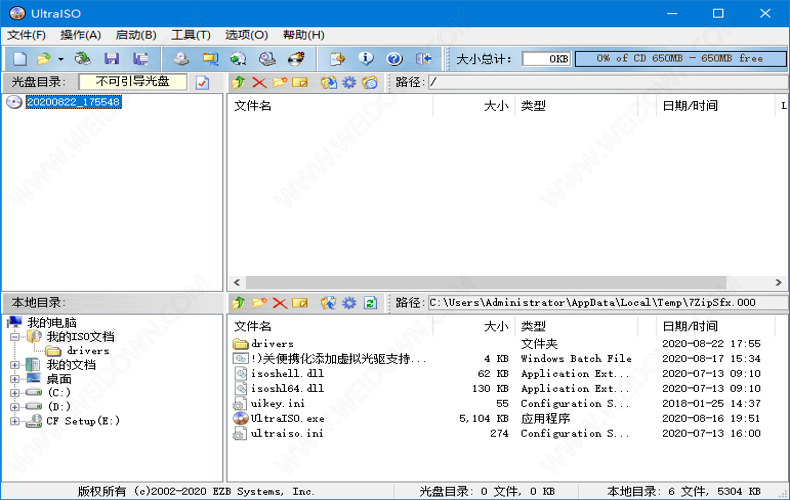Select UltraISO.exe in the local file list
Viewport: 790px width, 500px height.
287,418
